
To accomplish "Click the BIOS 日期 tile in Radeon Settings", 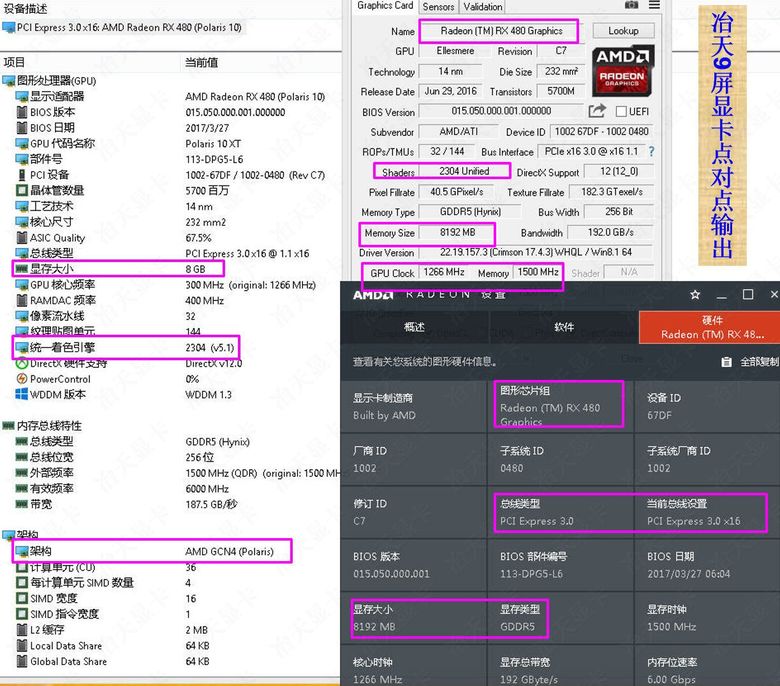I will 707,565.
